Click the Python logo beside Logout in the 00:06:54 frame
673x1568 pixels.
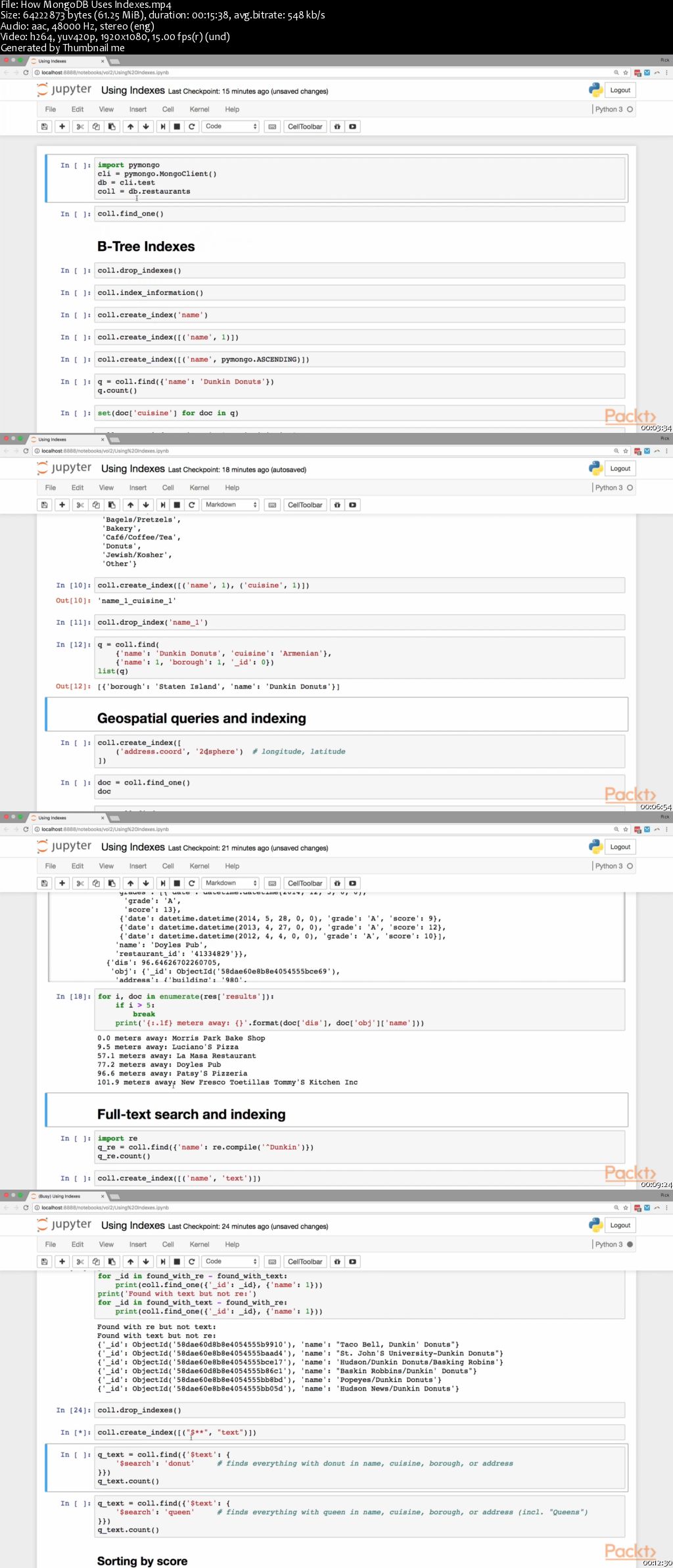tap(595, 468)
